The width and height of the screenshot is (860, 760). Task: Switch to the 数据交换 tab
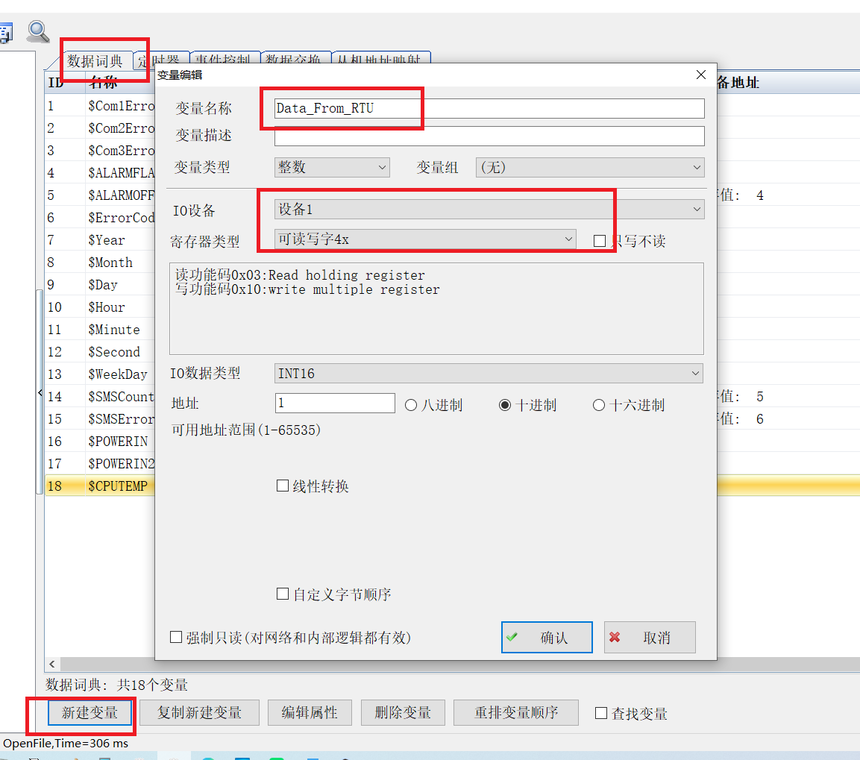[293, 58]
